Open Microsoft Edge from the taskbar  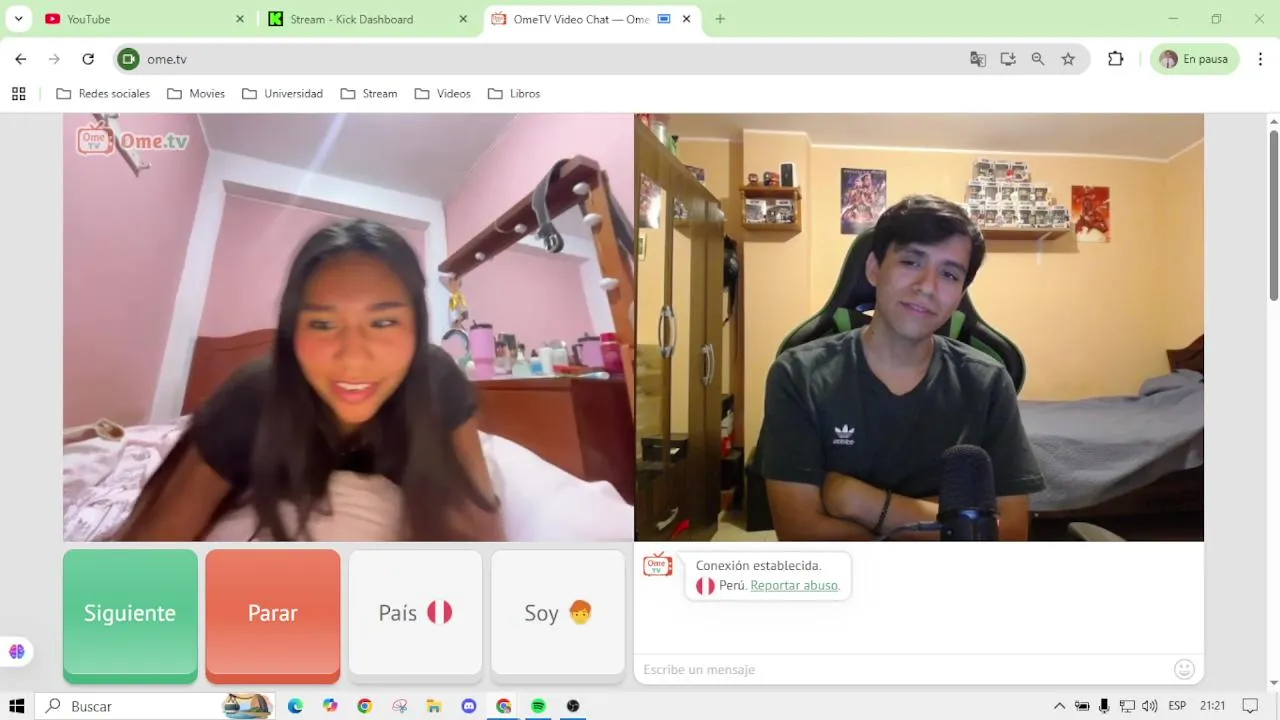tap(295, 706)
